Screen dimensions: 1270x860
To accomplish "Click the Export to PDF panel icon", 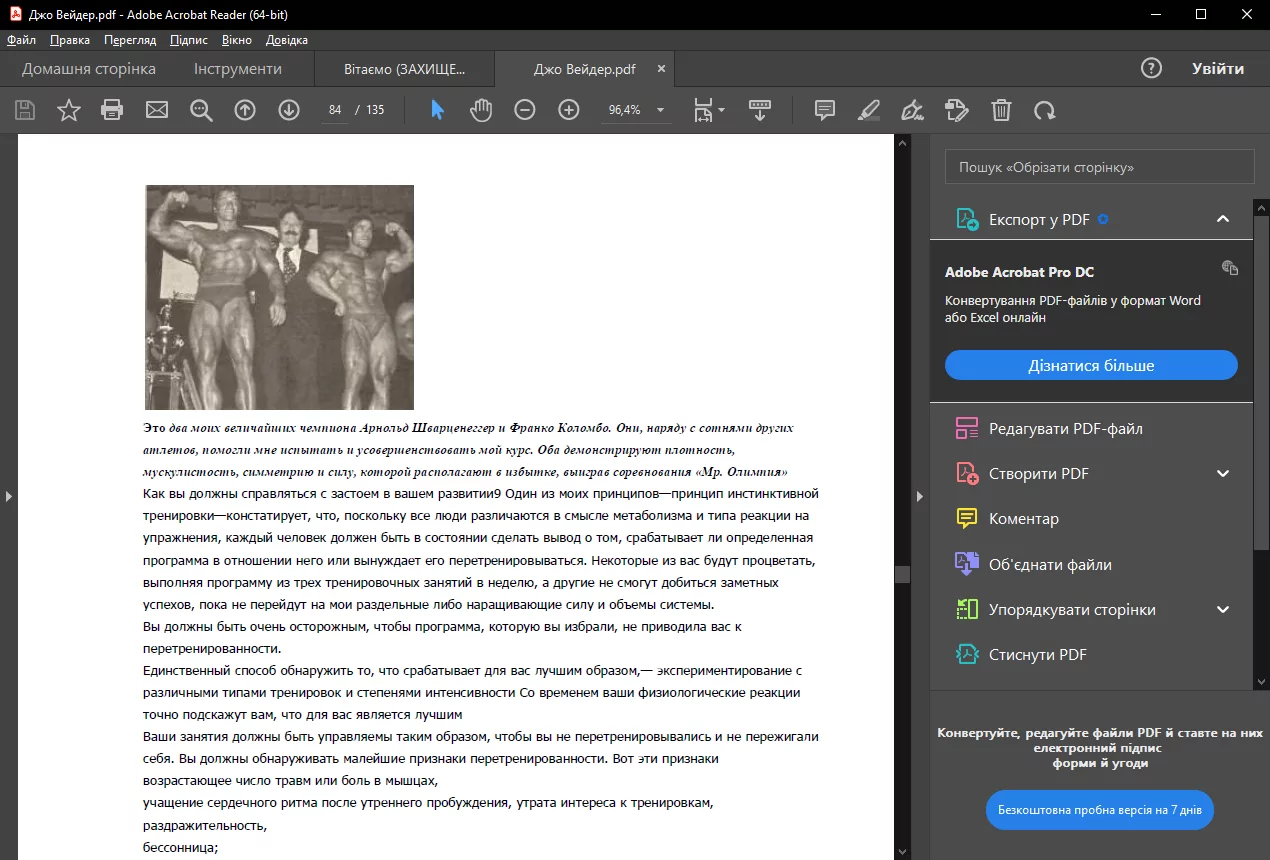I will [x=967, y=219].
